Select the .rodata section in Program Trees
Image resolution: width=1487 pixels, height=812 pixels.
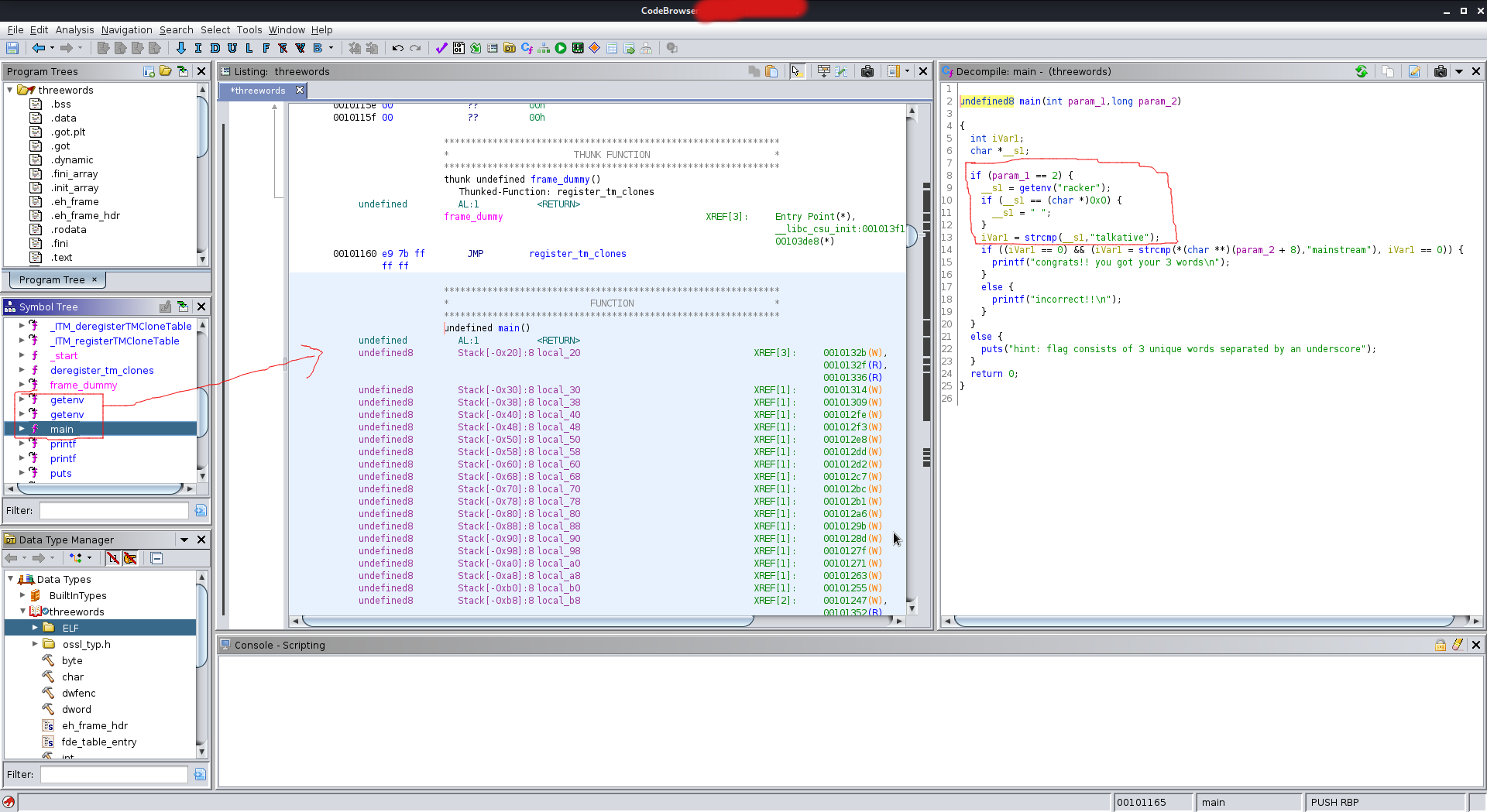point(68,229)
